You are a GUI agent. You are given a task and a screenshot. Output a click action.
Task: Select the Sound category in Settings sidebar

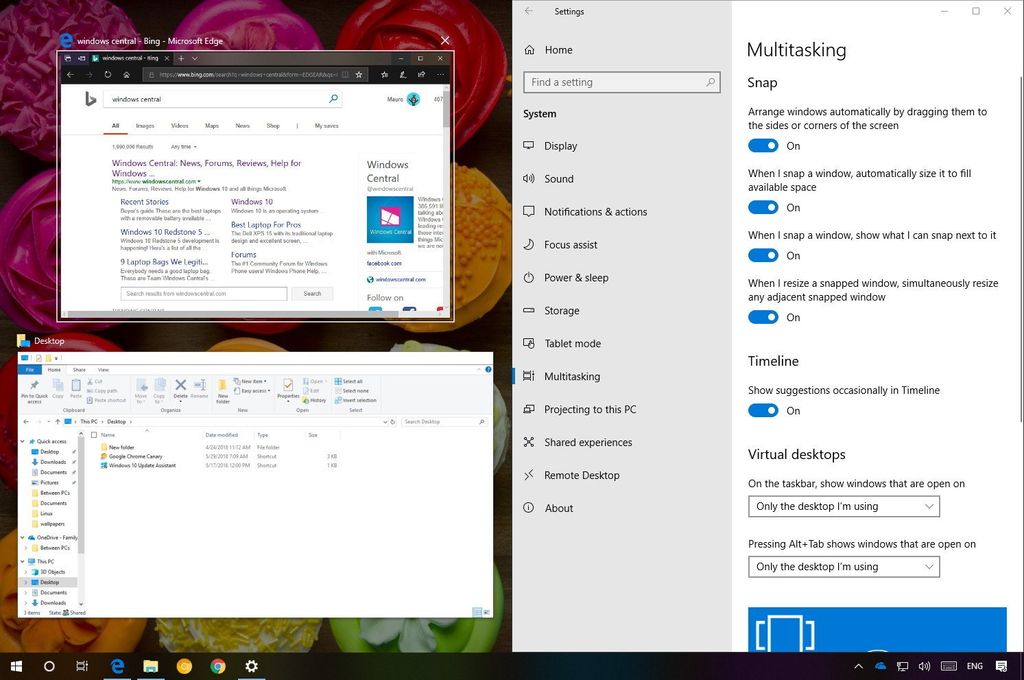pyautogui.click(x=560, y=178)
